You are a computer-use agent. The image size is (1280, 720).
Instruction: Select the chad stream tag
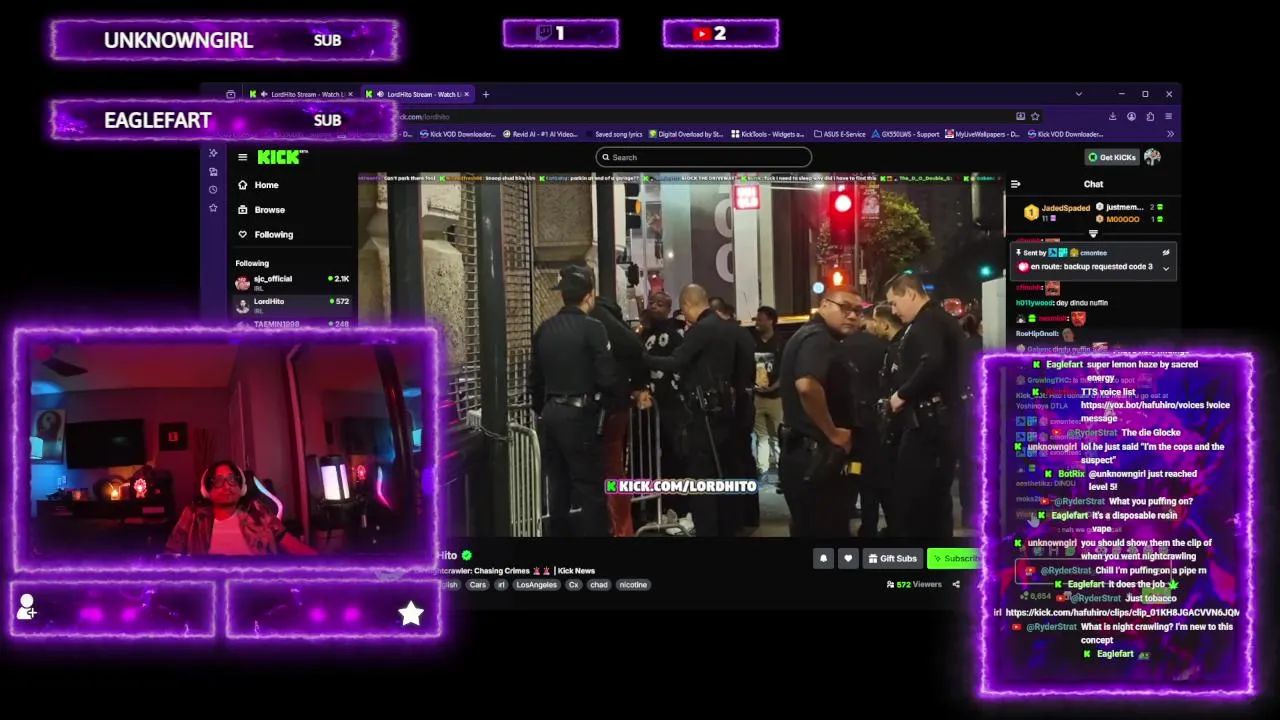[x=598, y=585]
